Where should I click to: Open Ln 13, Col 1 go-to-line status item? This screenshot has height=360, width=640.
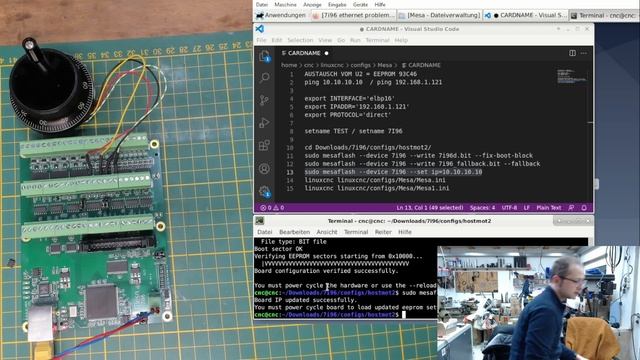(x=429, y=208)
